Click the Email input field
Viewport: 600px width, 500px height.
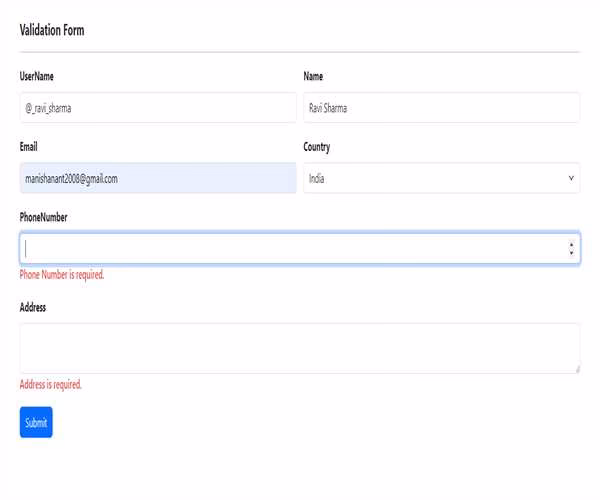click(158, 178)
